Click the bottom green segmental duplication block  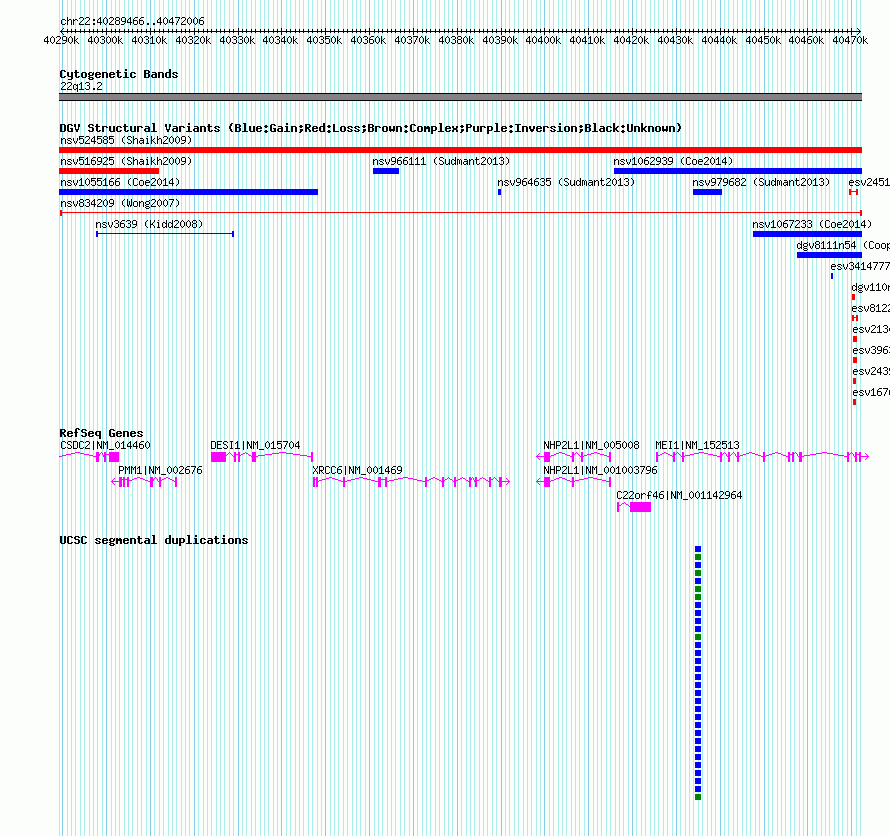tap(698, 797)
